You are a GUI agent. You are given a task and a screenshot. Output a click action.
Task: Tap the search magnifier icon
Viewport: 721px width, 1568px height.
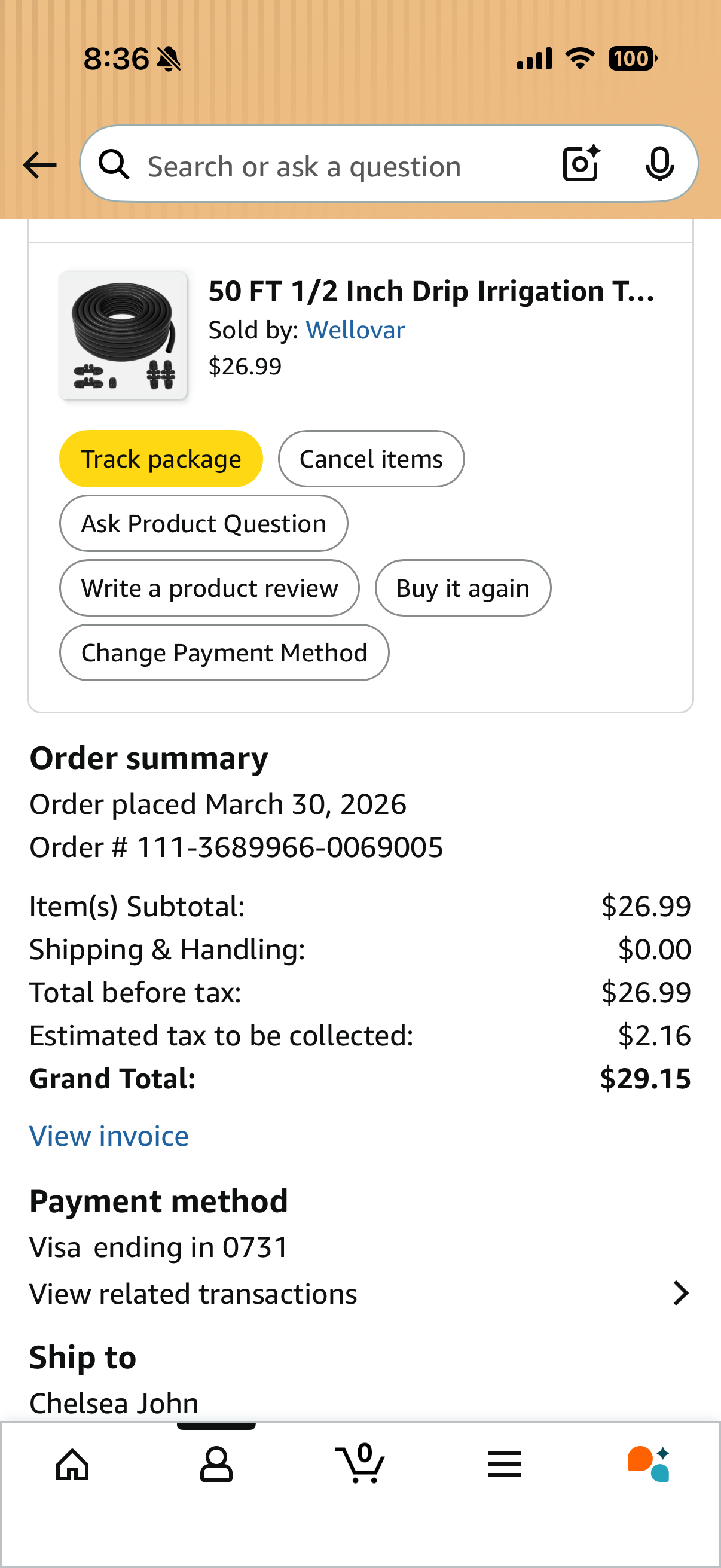(114, 165)
